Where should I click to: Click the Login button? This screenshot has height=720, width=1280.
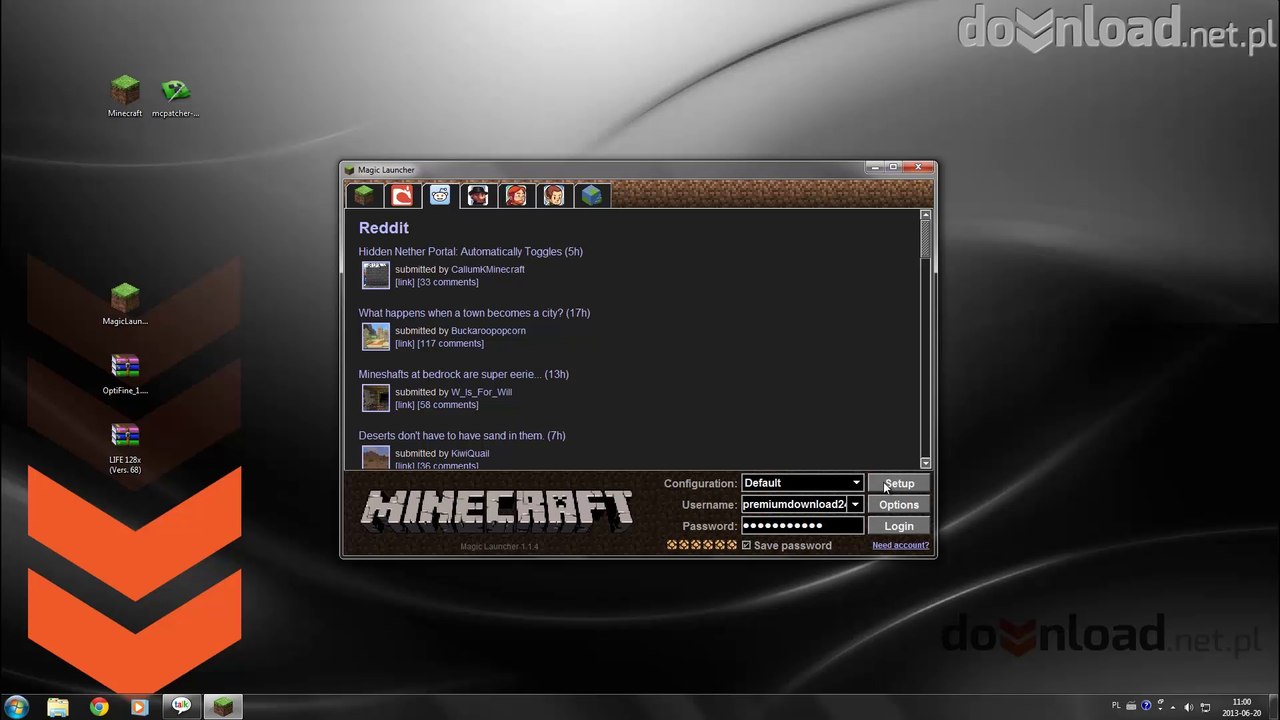pos(899,526)
